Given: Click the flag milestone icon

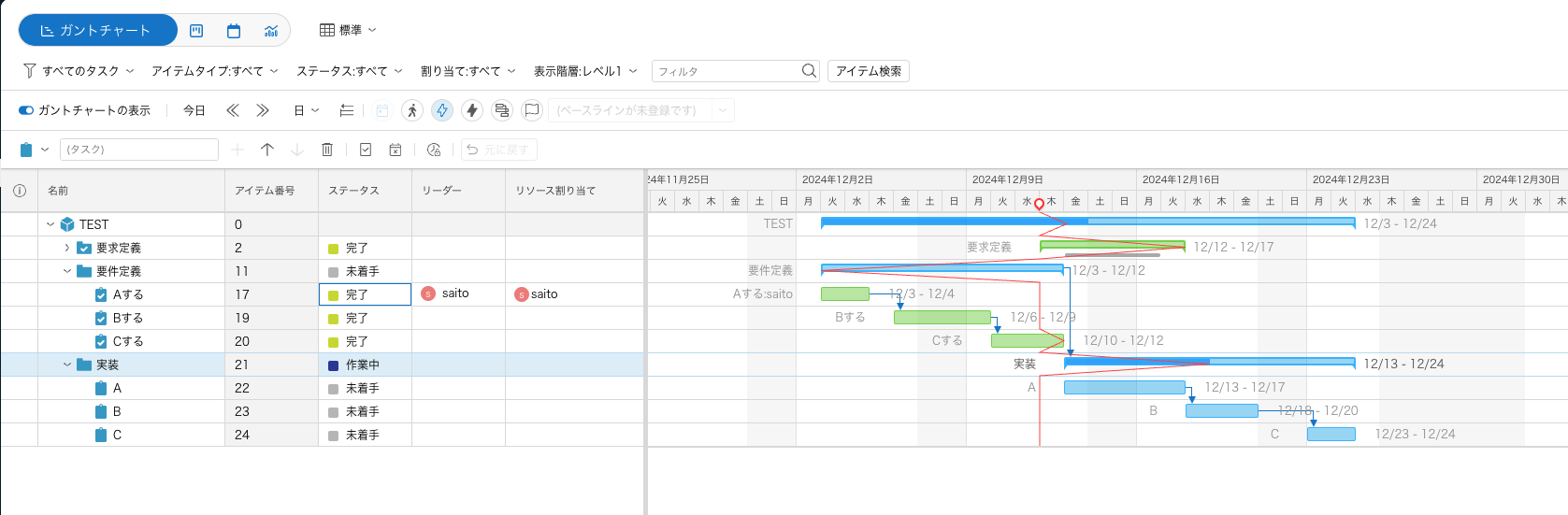Looking at the screenshot, I should coord(532,110).
